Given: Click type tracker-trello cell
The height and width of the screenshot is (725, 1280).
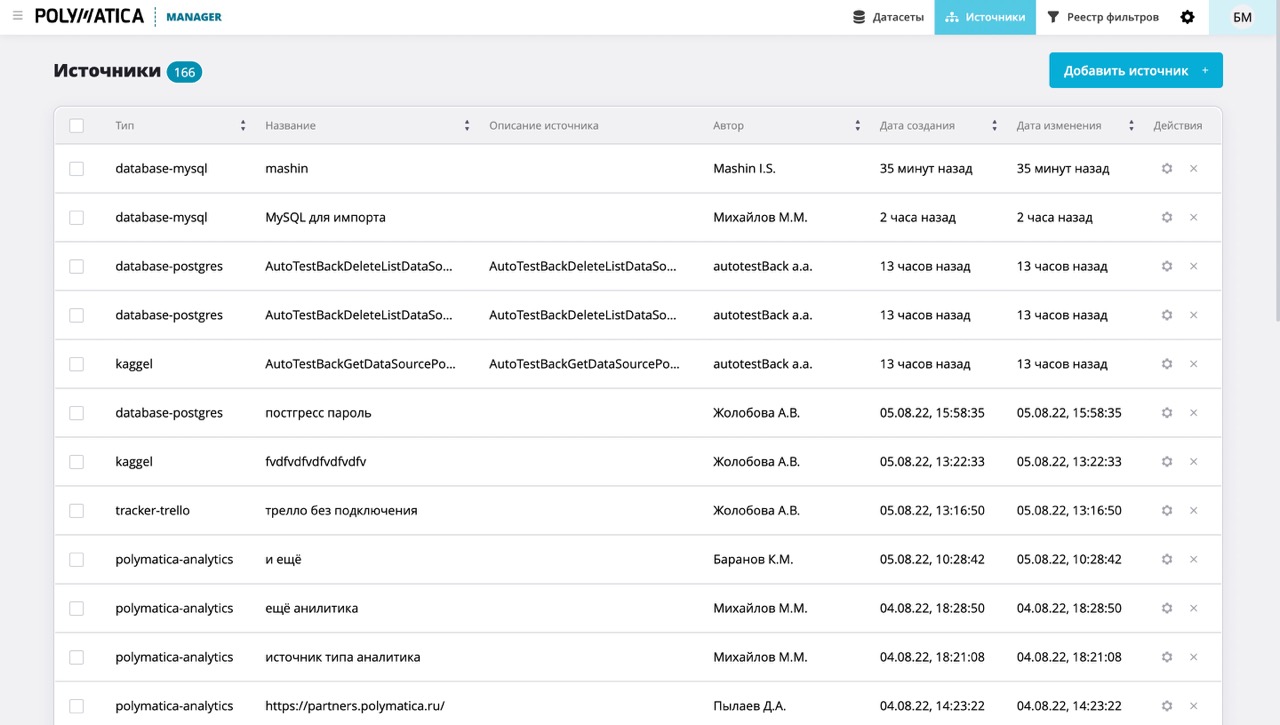Looking at the screenshot, I should 152,511.
